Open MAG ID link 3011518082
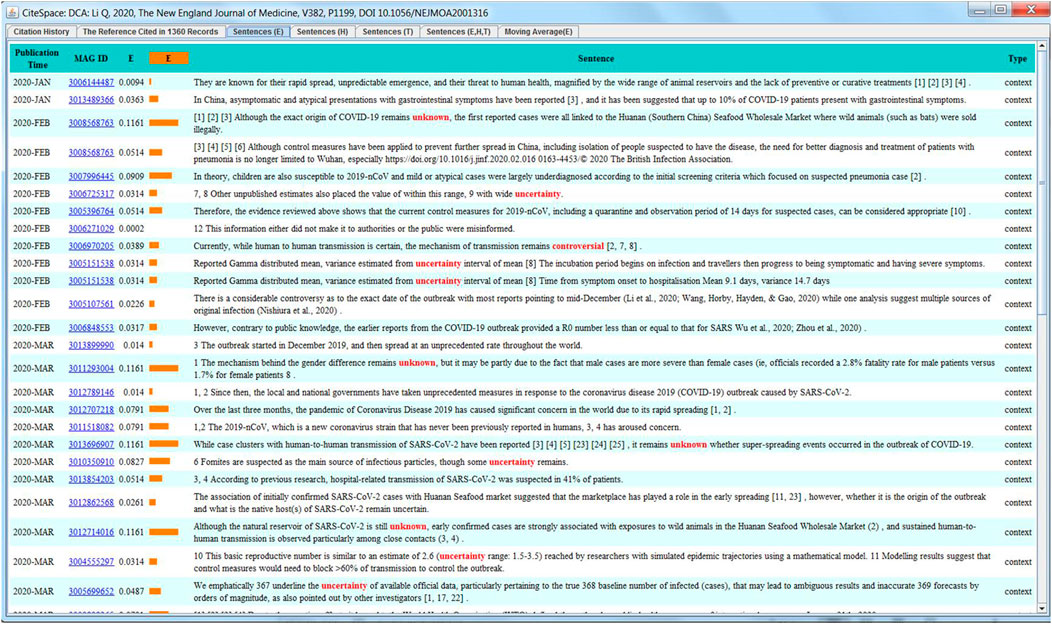Image resolution: width=1052 pixels, height=624 pixels. point(91,427)
